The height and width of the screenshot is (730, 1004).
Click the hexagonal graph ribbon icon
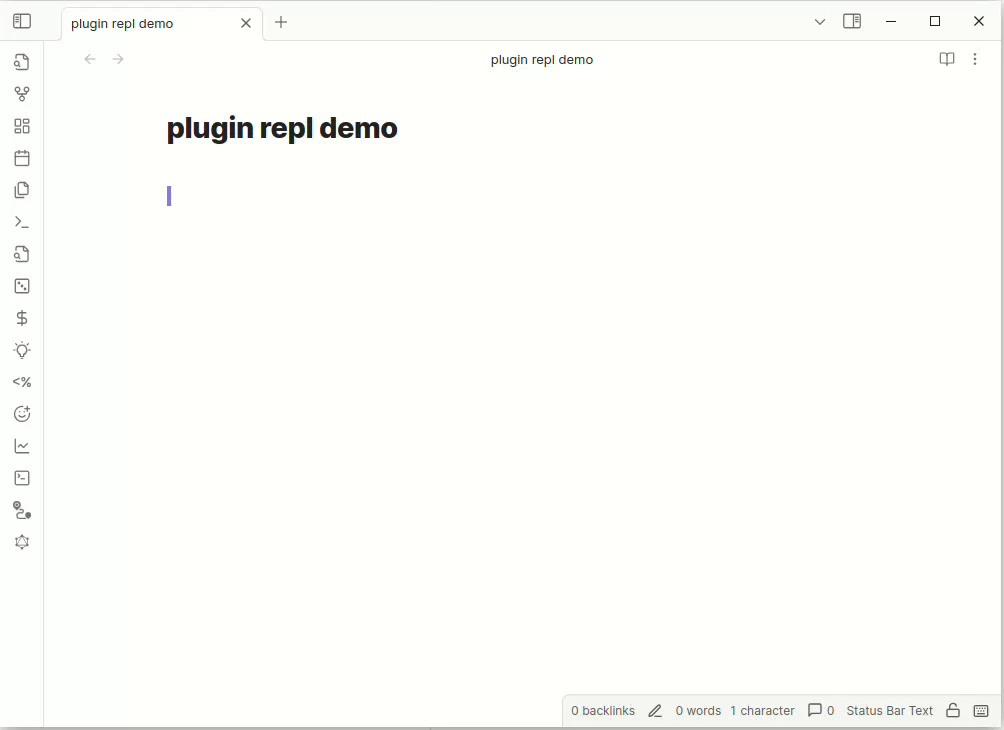pyautogui.click(x=22, y=542)
